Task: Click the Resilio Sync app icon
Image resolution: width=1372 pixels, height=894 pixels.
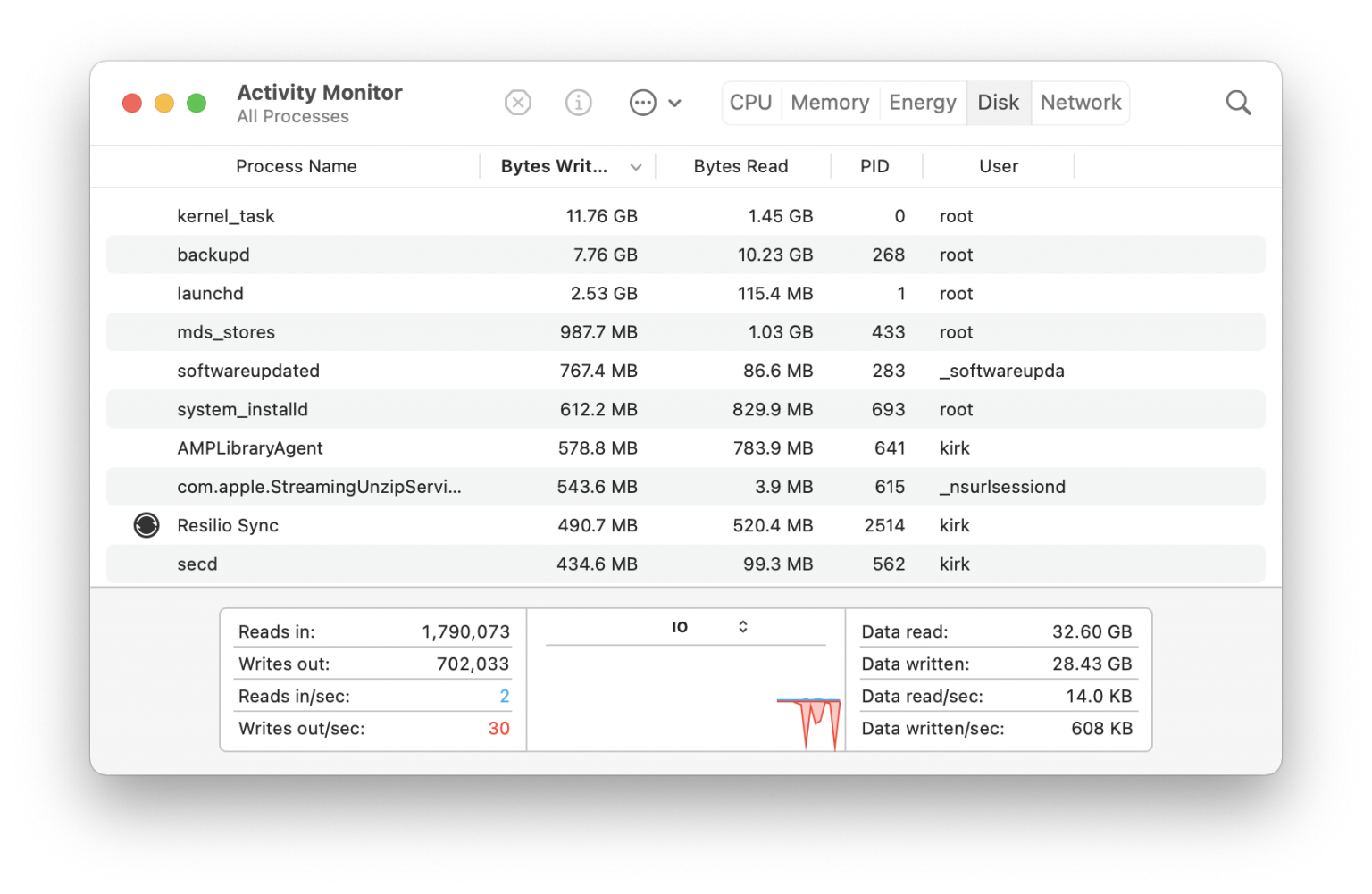Action: 146,525
